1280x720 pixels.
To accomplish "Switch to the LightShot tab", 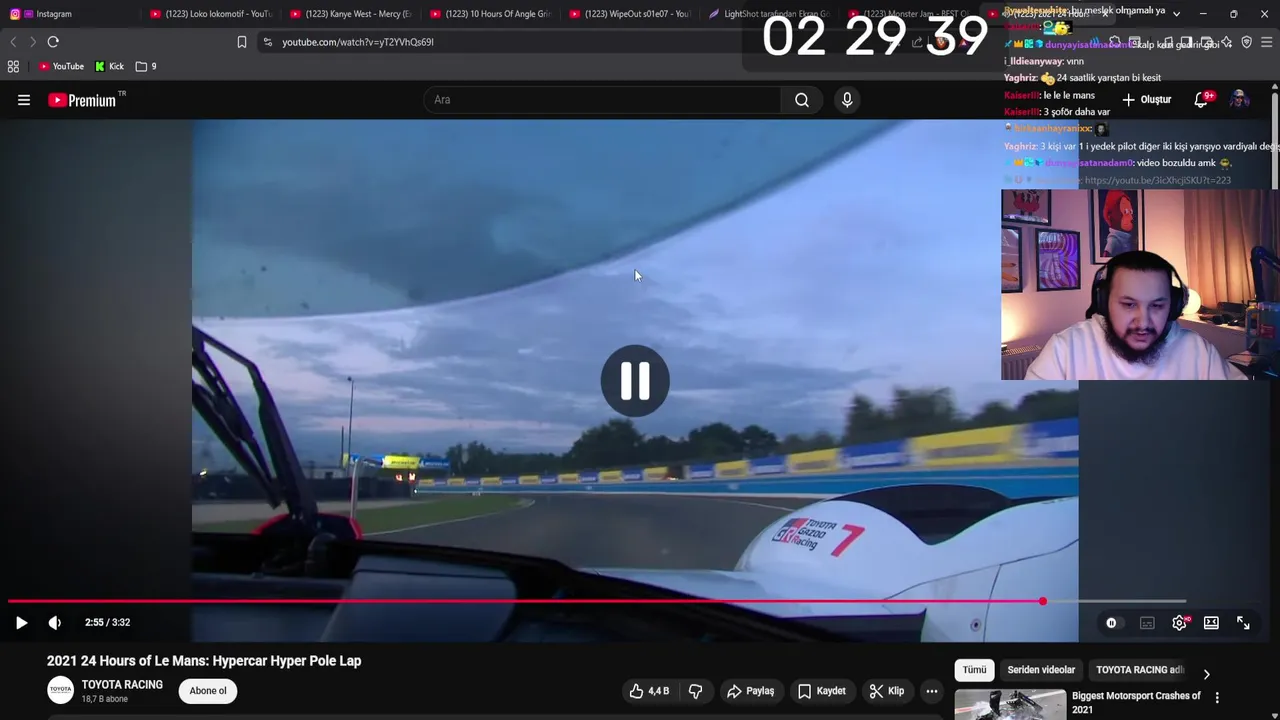I will pyautogui.click(x=769, y=14).
